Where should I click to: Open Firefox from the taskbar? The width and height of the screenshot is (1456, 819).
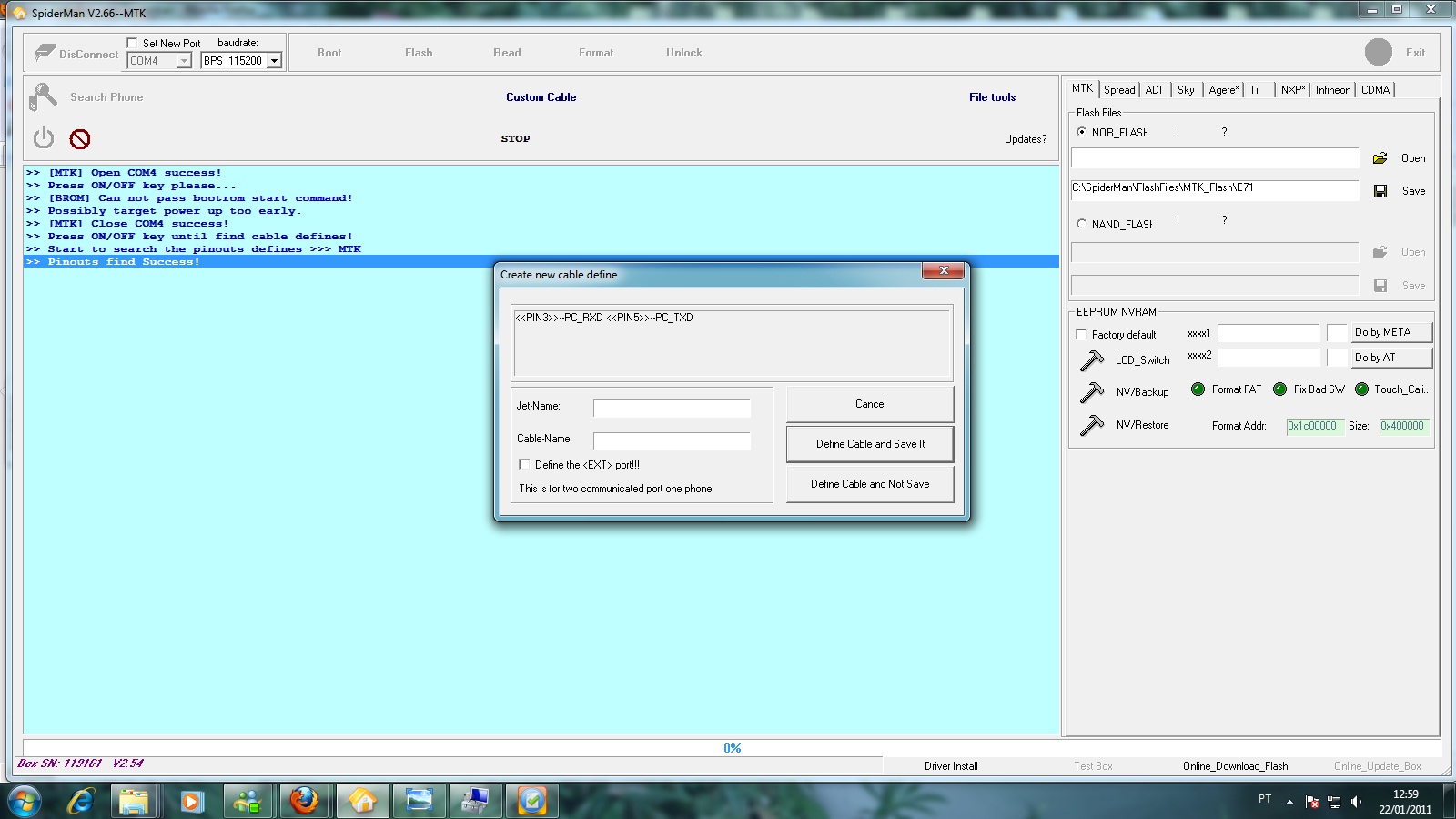click(x=304, y=801)
